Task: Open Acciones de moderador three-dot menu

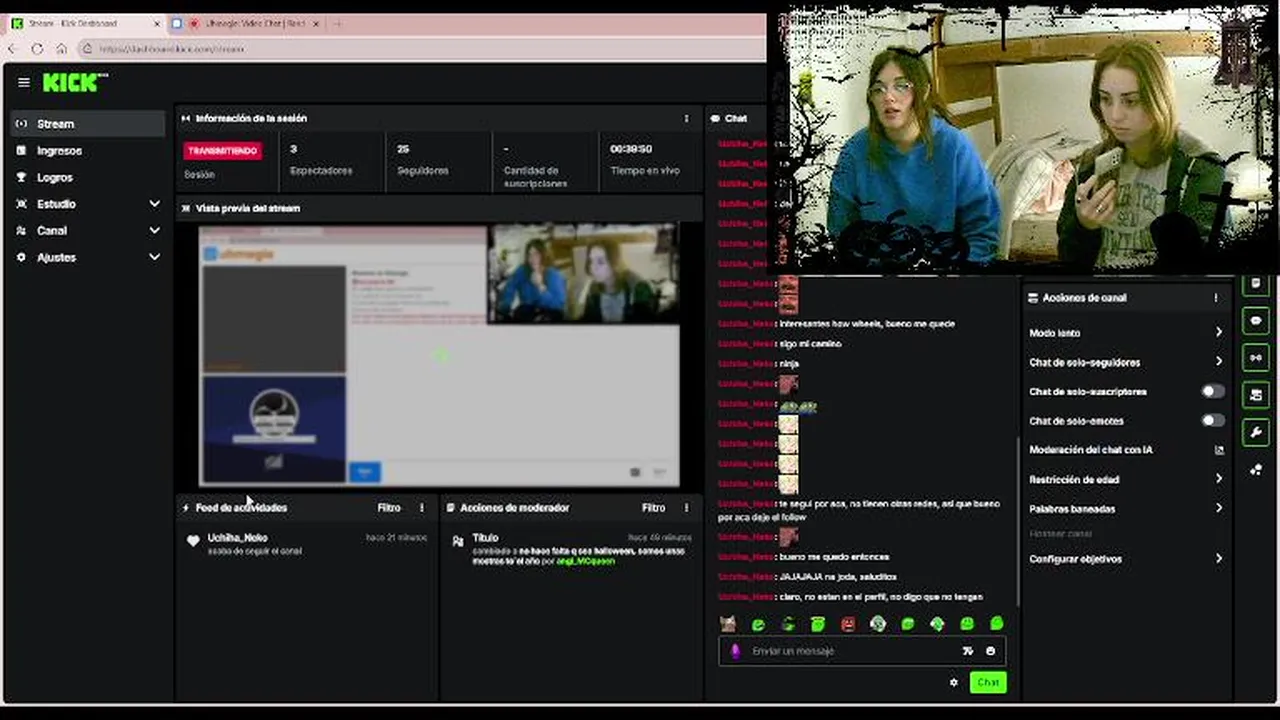Action: click(x=686, y=508)
